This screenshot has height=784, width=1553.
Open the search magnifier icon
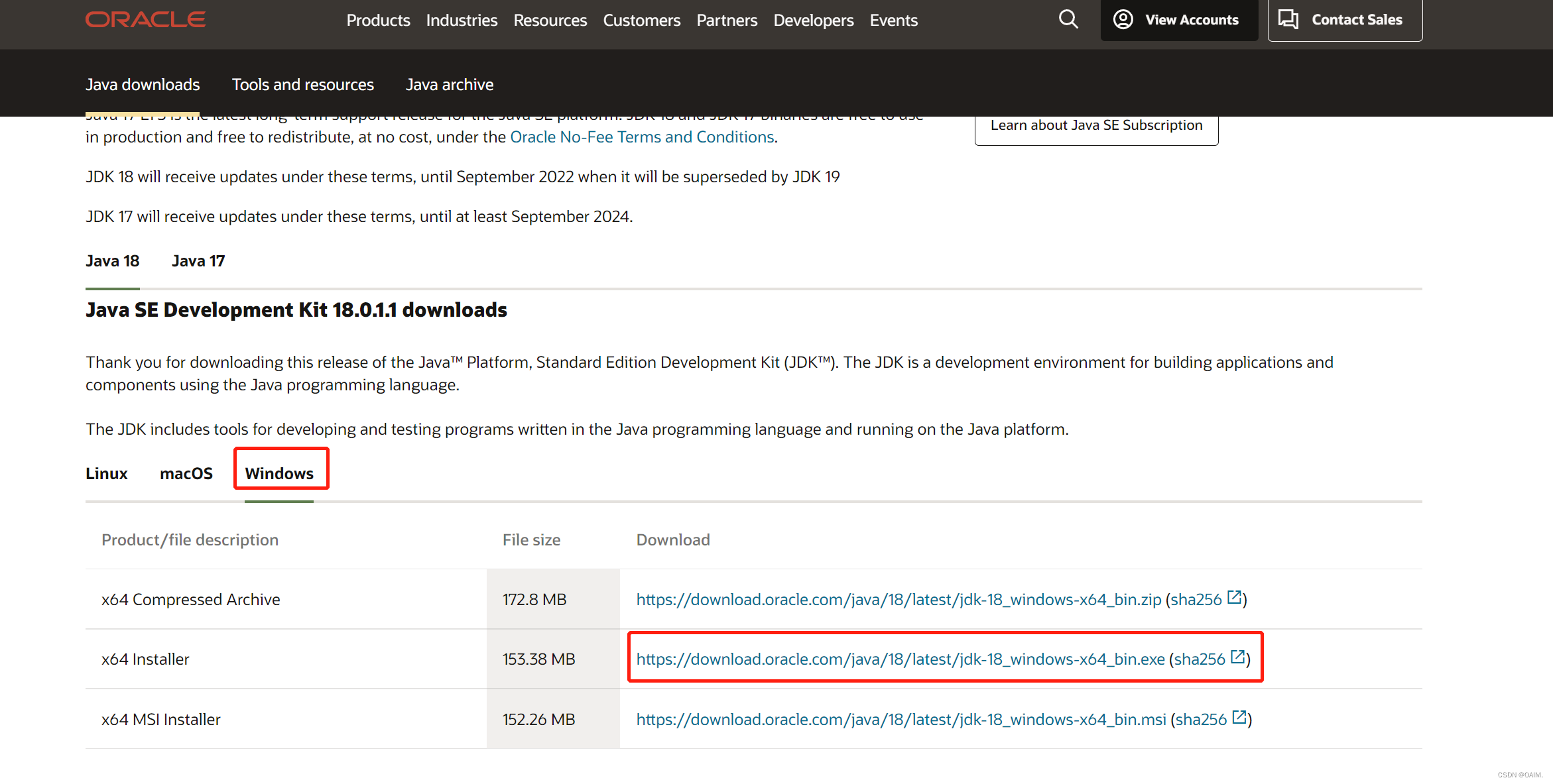tap(1068, 19)
